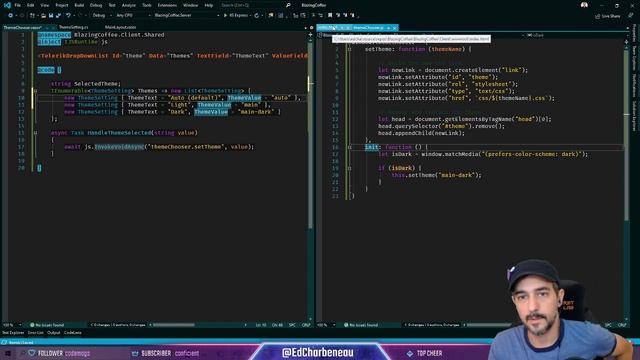Viewport: 640px width, 360px height.
Task: Open left editor zoom level dropdown
Action: click(x=12, y=325)
